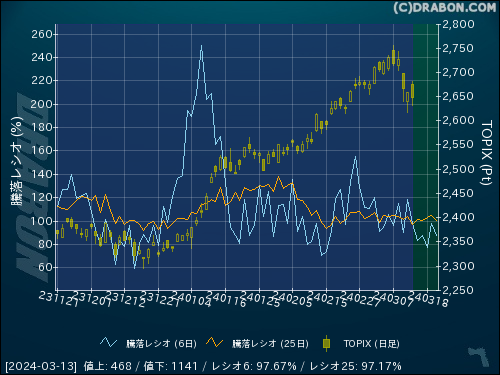500x375 pixels.
Task: Click the TOPIX (Pt) right axis title
Action: 487,153
